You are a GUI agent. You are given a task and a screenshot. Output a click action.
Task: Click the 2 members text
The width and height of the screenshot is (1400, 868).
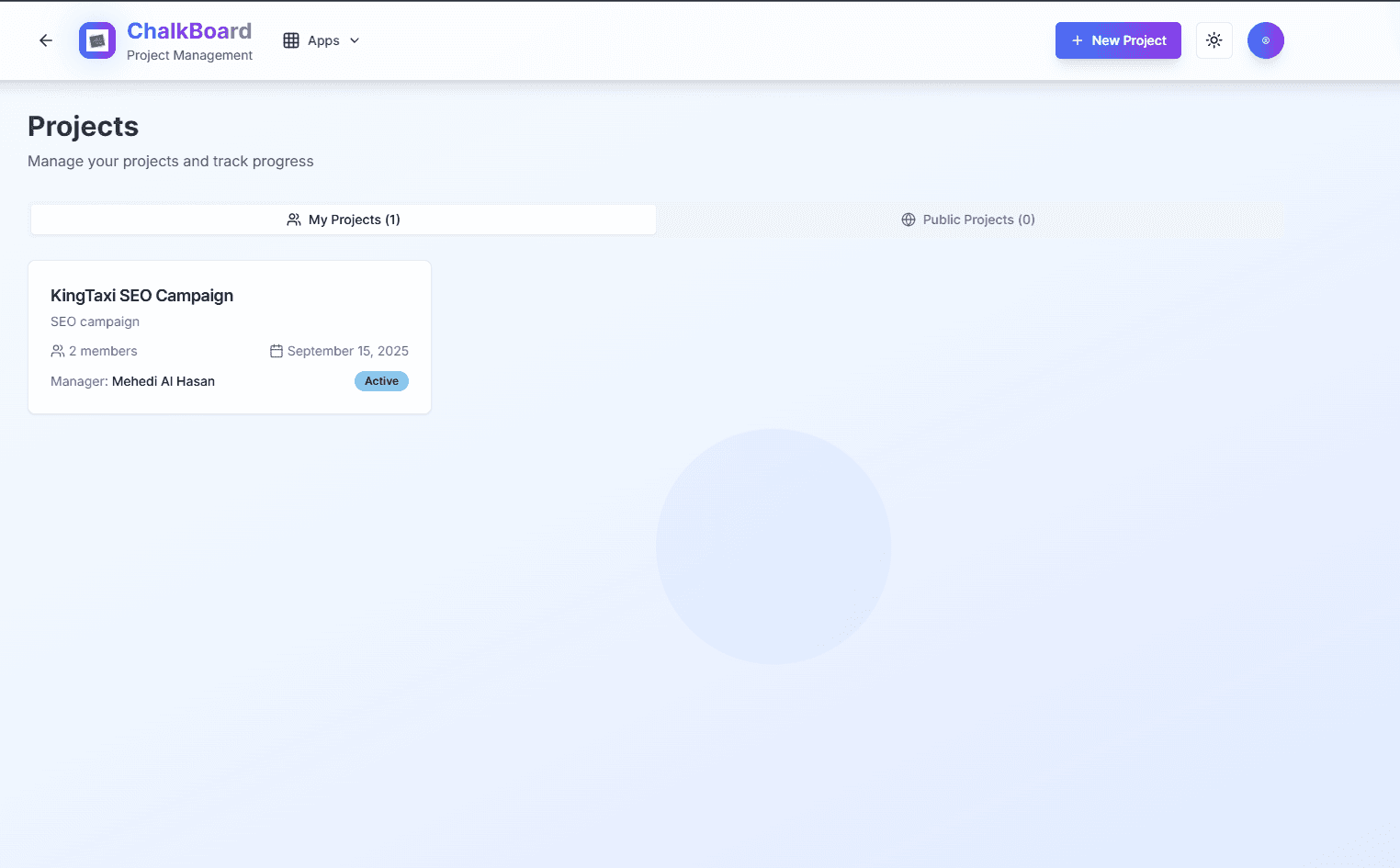[103, 351]
